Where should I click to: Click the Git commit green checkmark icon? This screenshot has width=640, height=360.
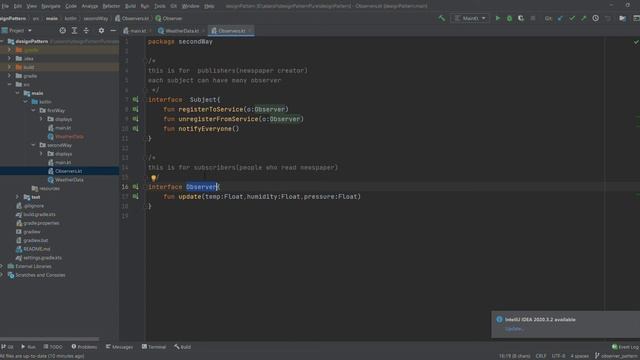coord(572,18)
